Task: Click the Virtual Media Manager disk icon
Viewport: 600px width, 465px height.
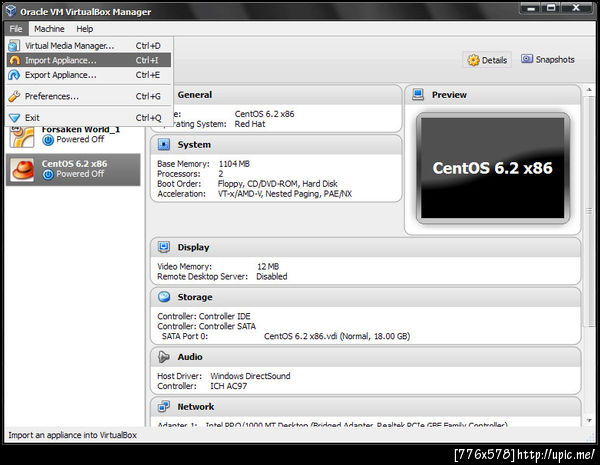Action: coord(14,46)
